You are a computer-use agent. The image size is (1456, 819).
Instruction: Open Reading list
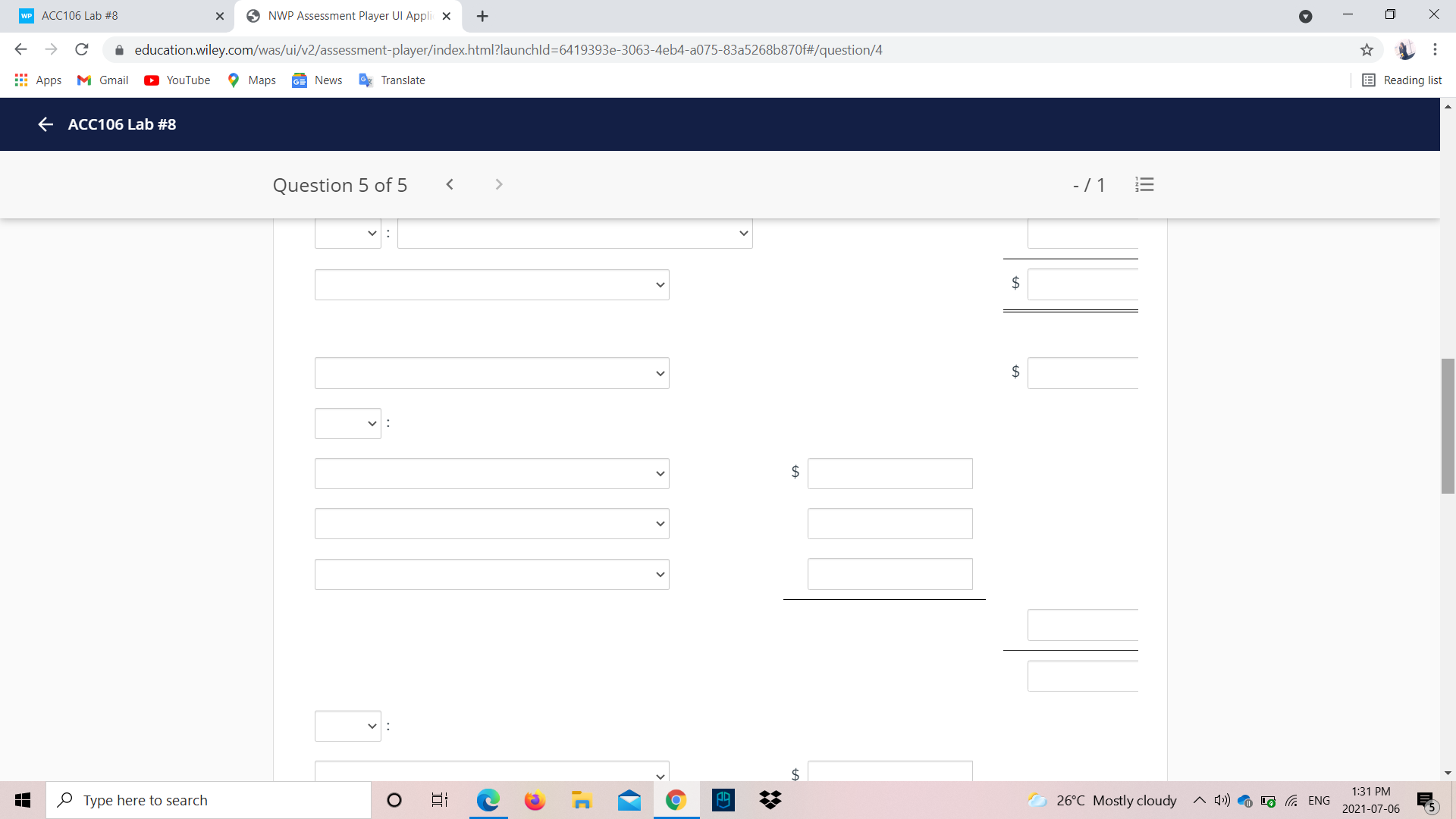pos(1402,80)
